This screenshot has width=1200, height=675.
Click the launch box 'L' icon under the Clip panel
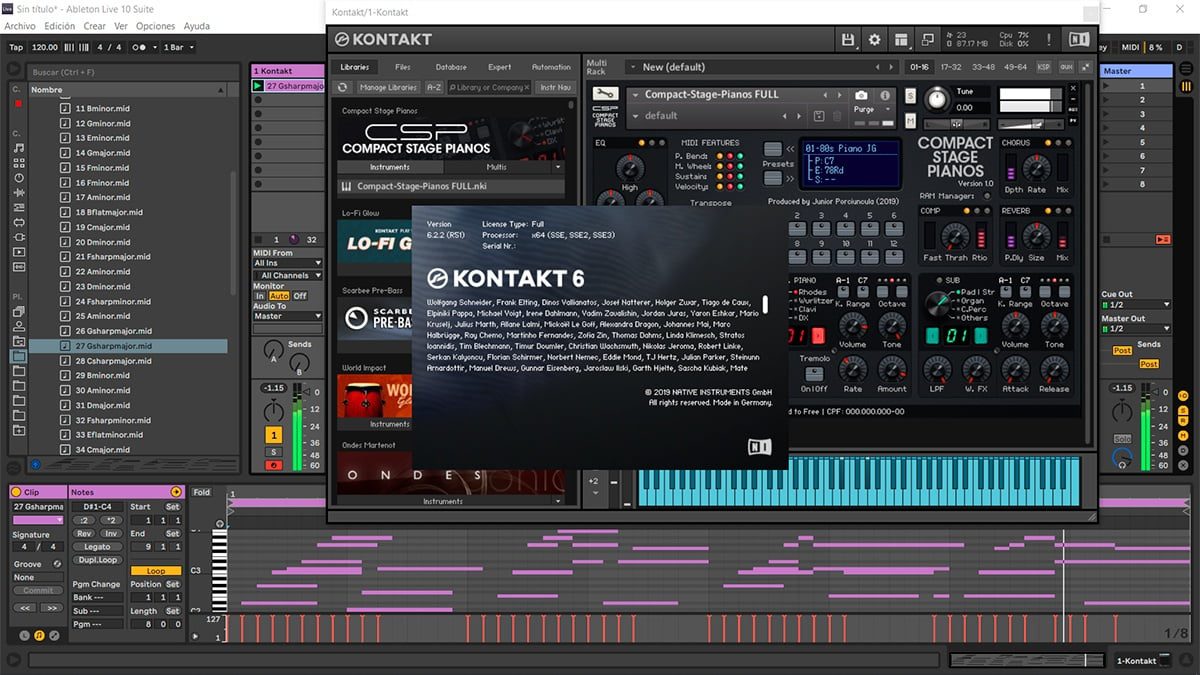click(x=23, y=635)
